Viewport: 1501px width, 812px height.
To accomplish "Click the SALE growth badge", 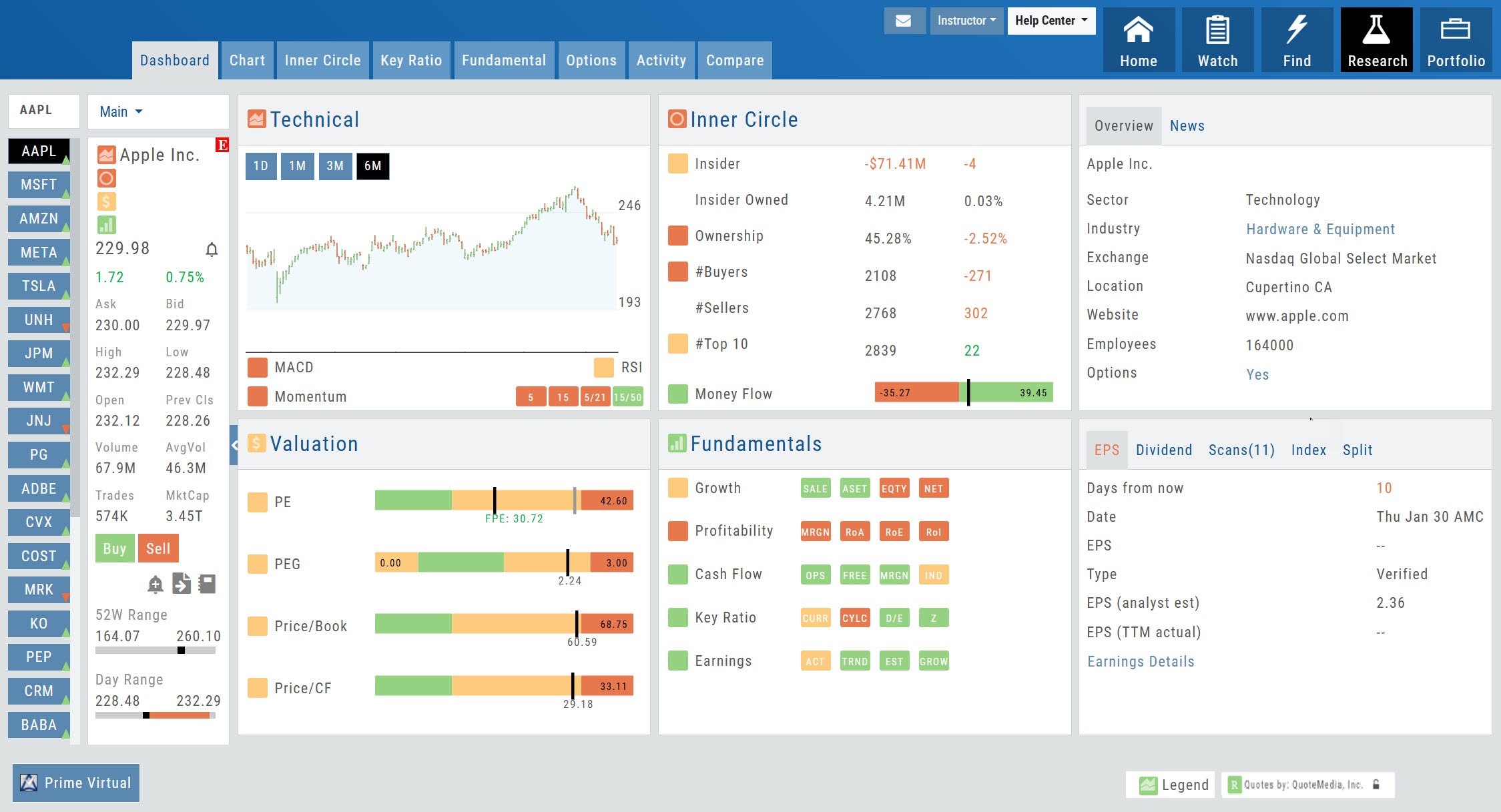I will coord(816,488).
